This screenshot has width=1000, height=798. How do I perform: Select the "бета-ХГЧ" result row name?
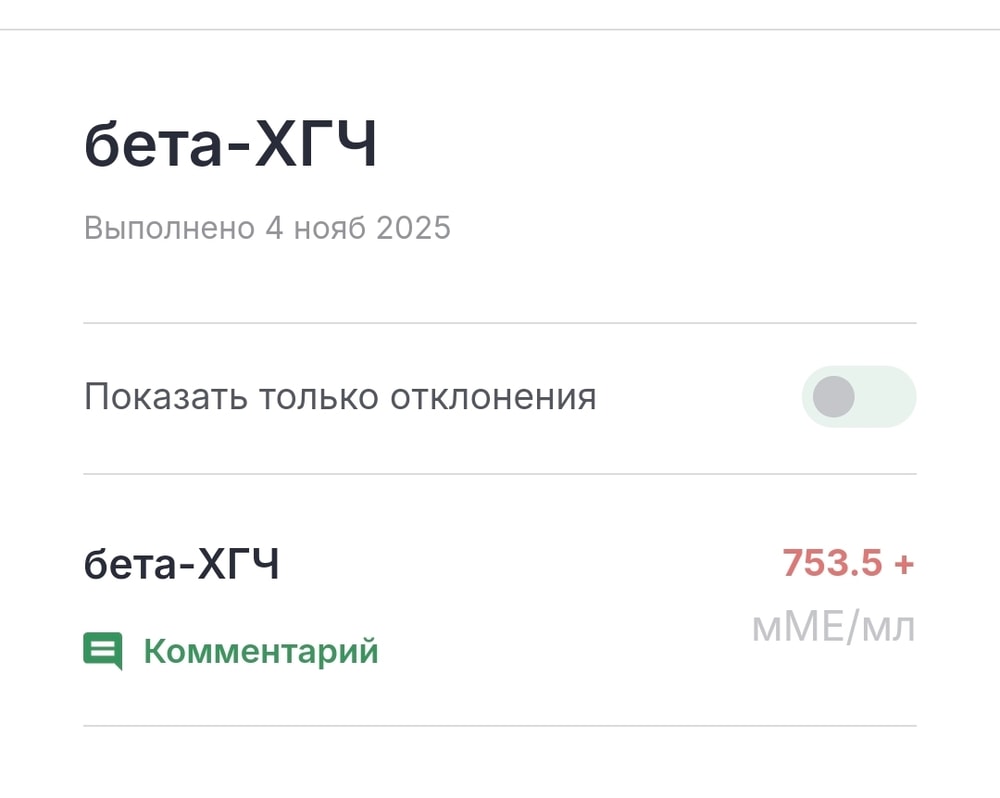pos(181,565)
